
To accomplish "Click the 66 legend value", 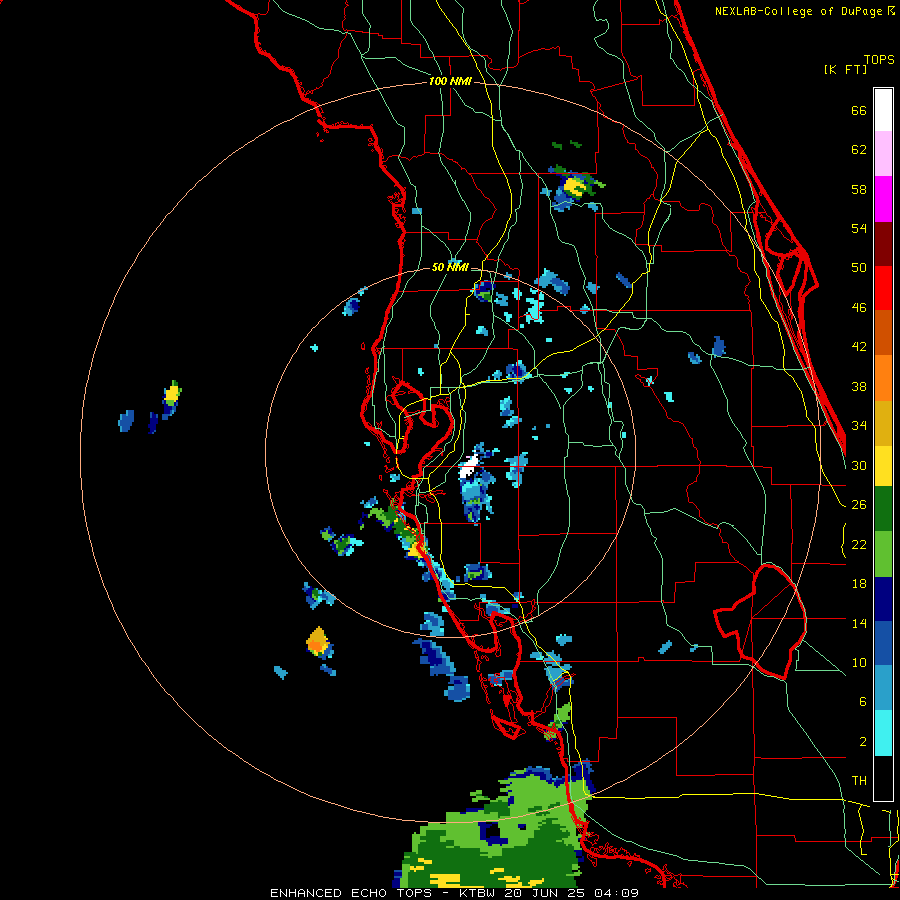I will [859, 110].
